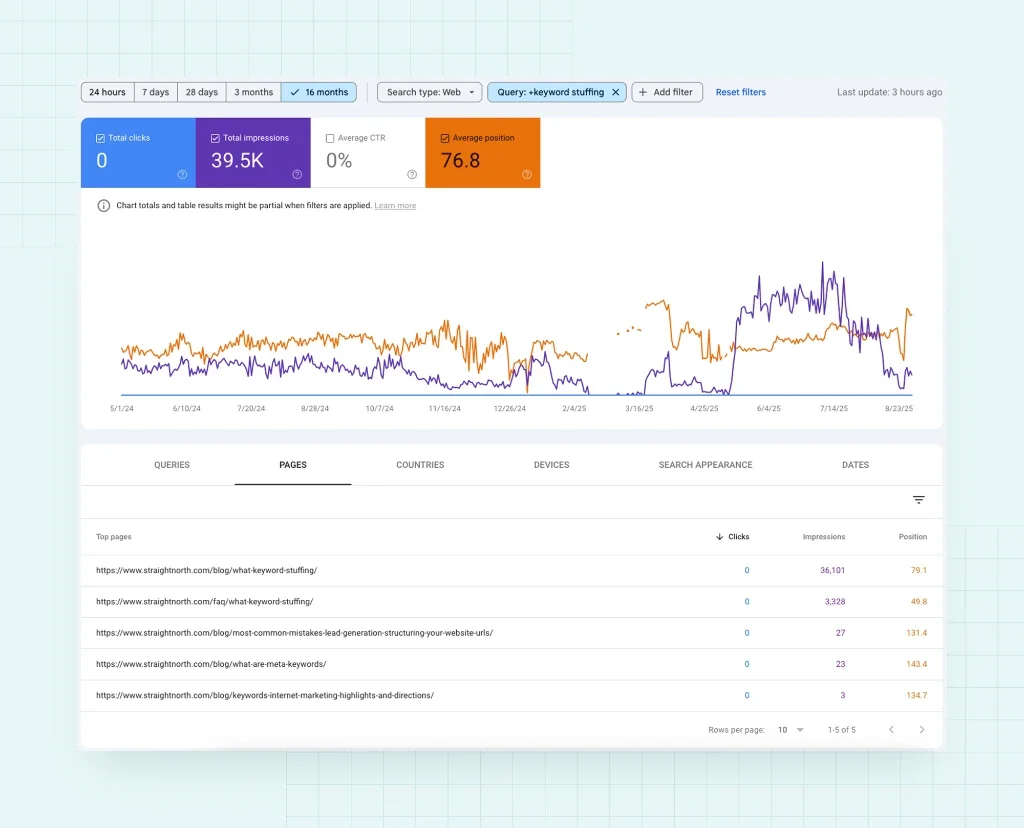Enable the Average CTR checkbox
This screenshot has height=828, width=1024.
click(330, 138)
